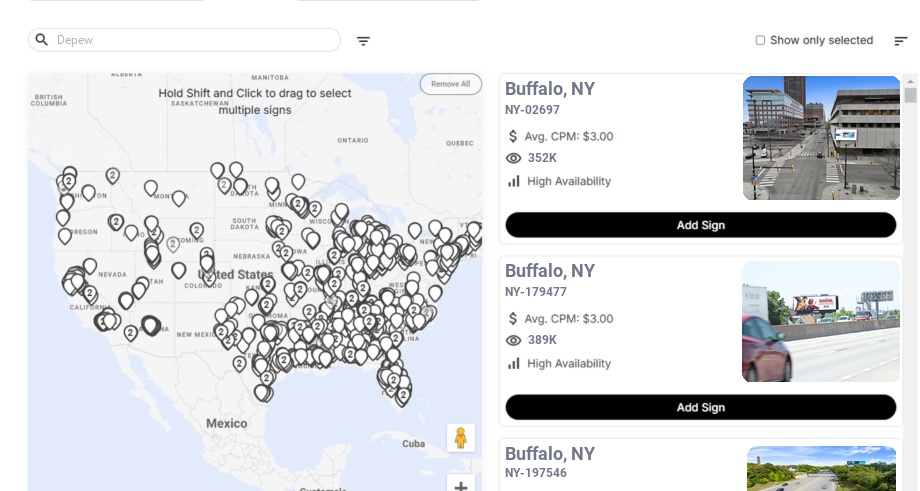Image resolution: width=920 pixels, height=491 pixels.
Task: Click the impressions eye icon for 352K
Action: [x=514, y=158]
